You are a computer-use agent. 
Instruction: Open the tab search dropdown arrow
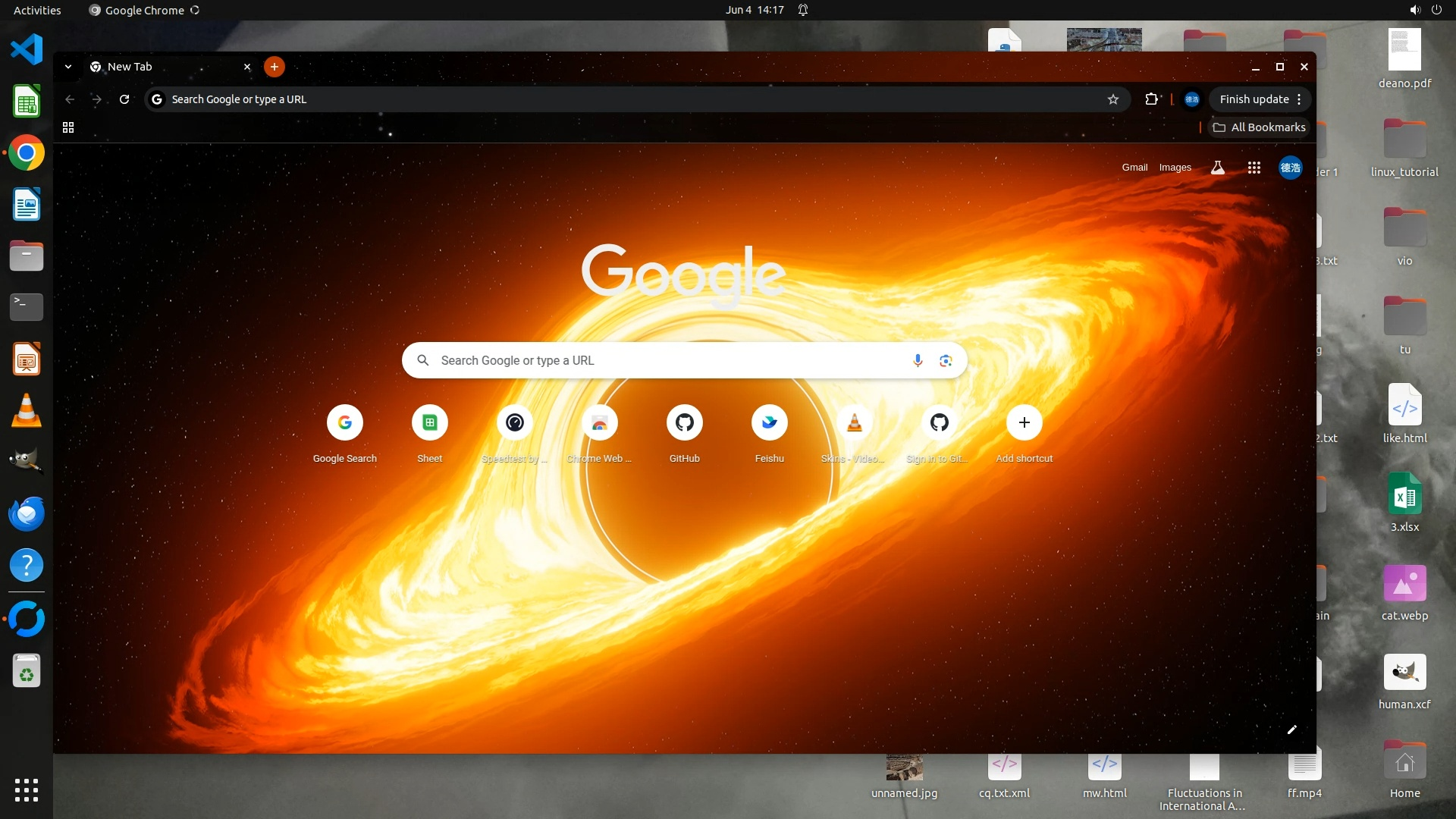(x=68, y=67)
